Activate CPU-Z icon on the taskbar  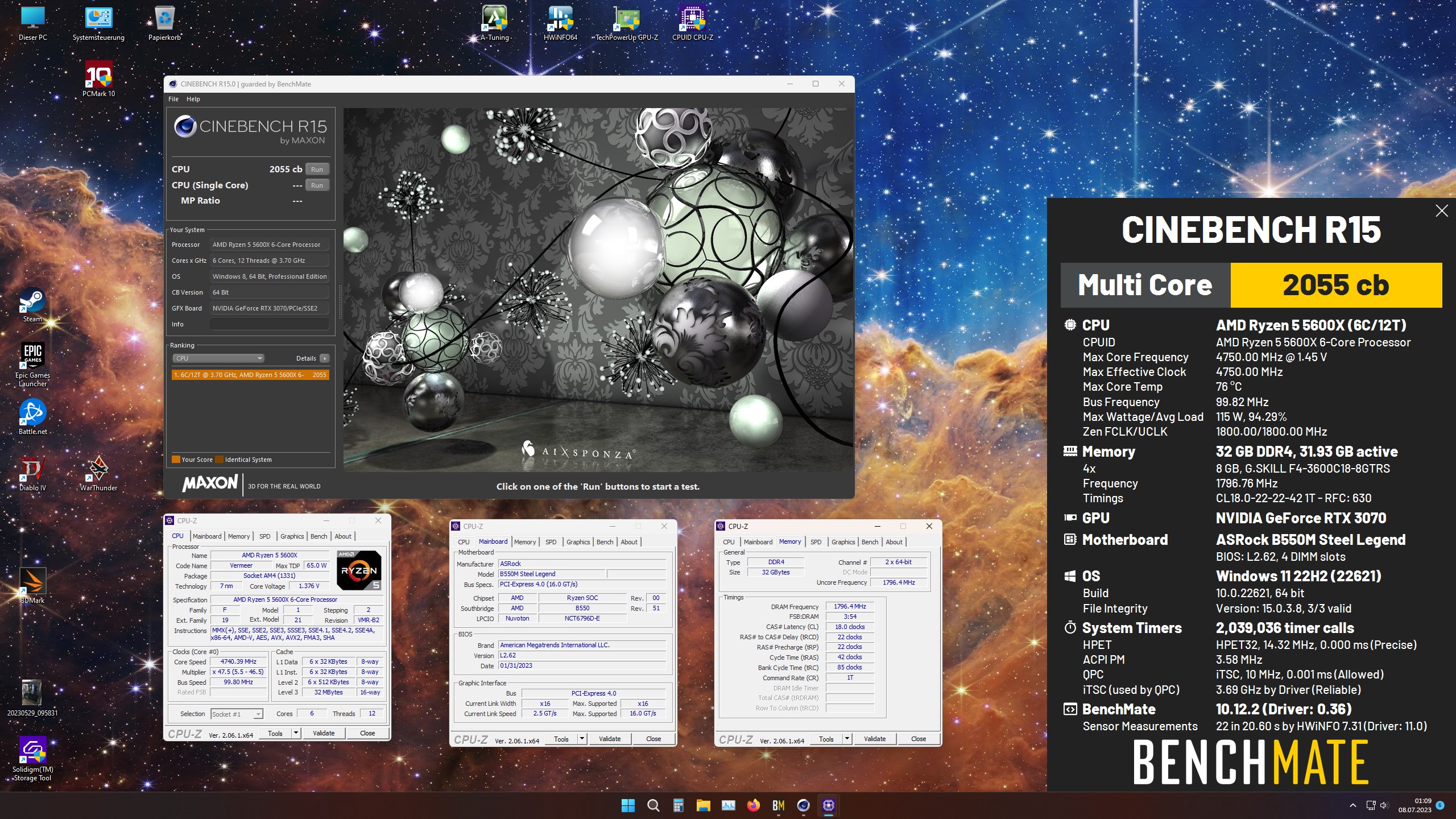[828, 805]
